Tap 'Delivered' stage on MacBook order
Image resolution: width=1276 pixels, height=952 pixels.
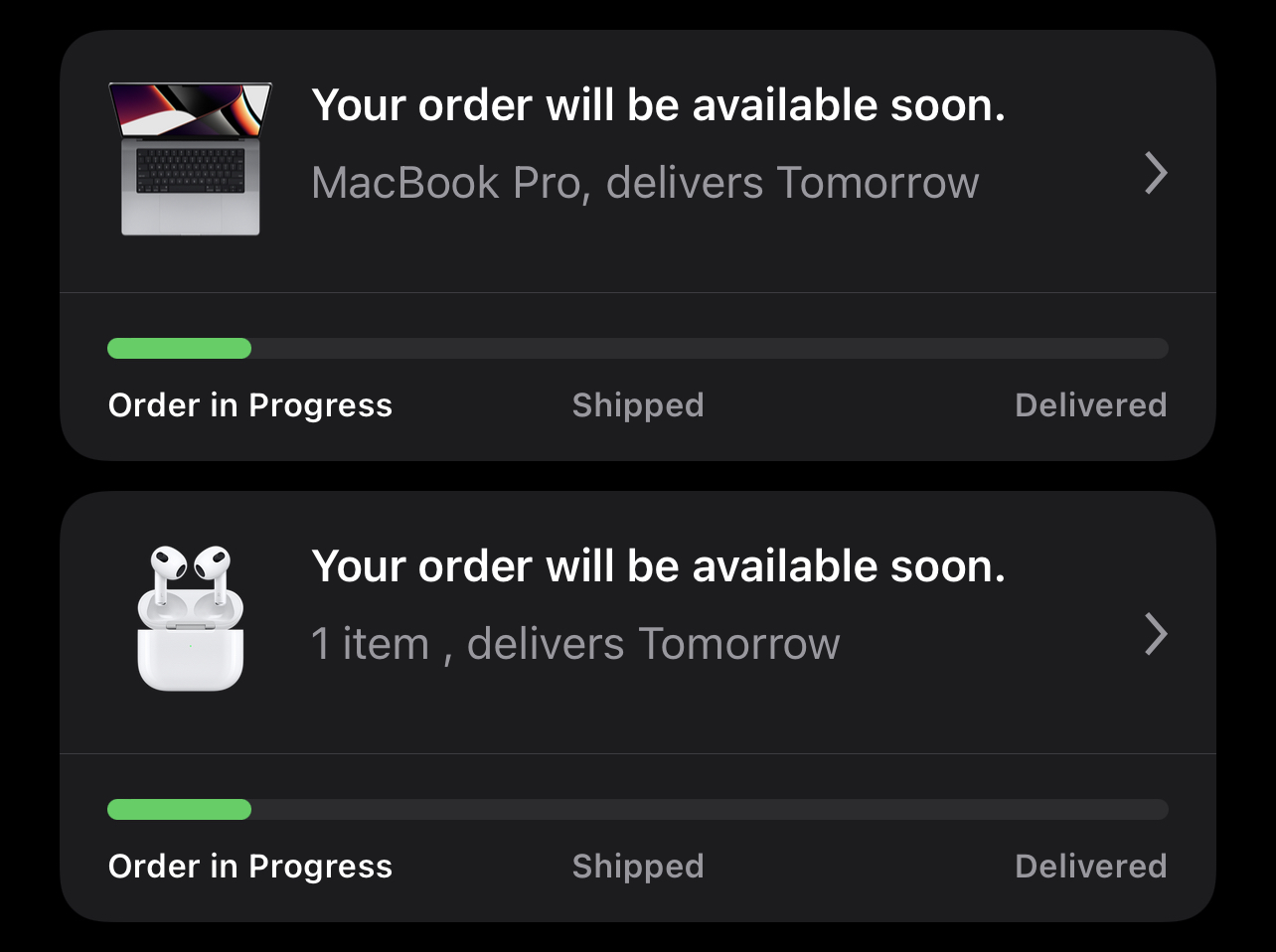(1091, 405)
